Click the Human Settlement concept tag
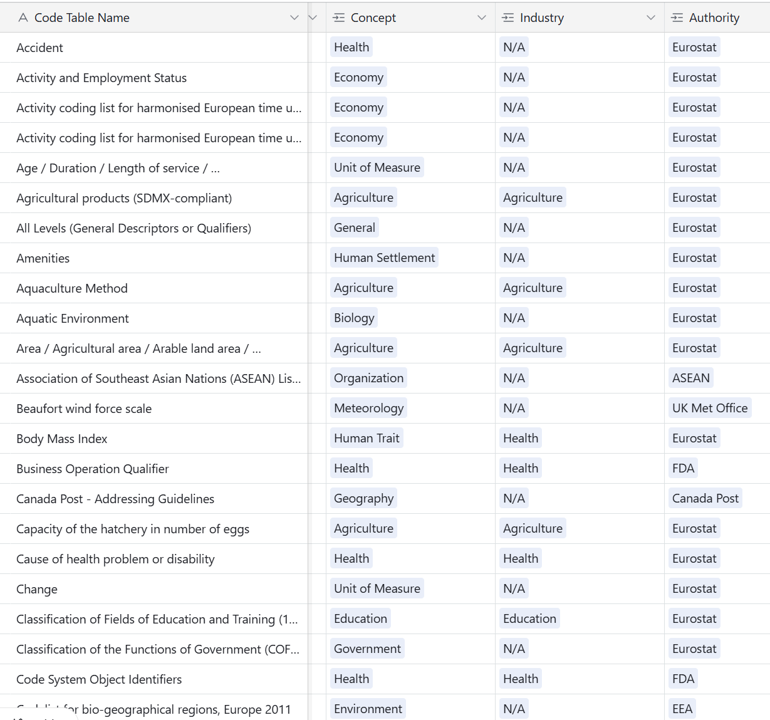The width and height of the screenshot is (770, 720). coord(385,258)
